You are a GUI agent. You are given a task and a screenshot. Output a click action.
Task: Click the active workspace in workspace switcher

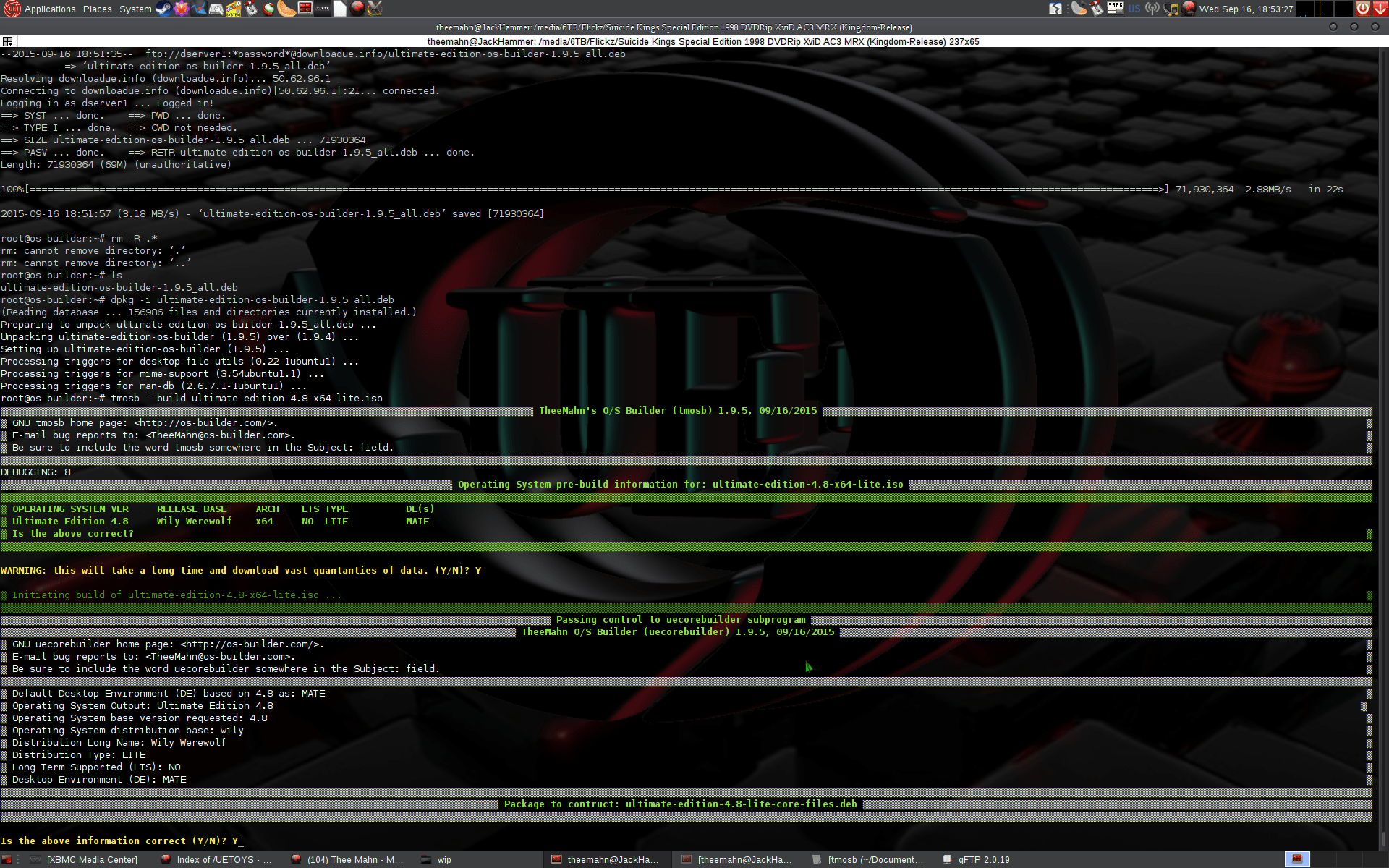point(1297,859)
